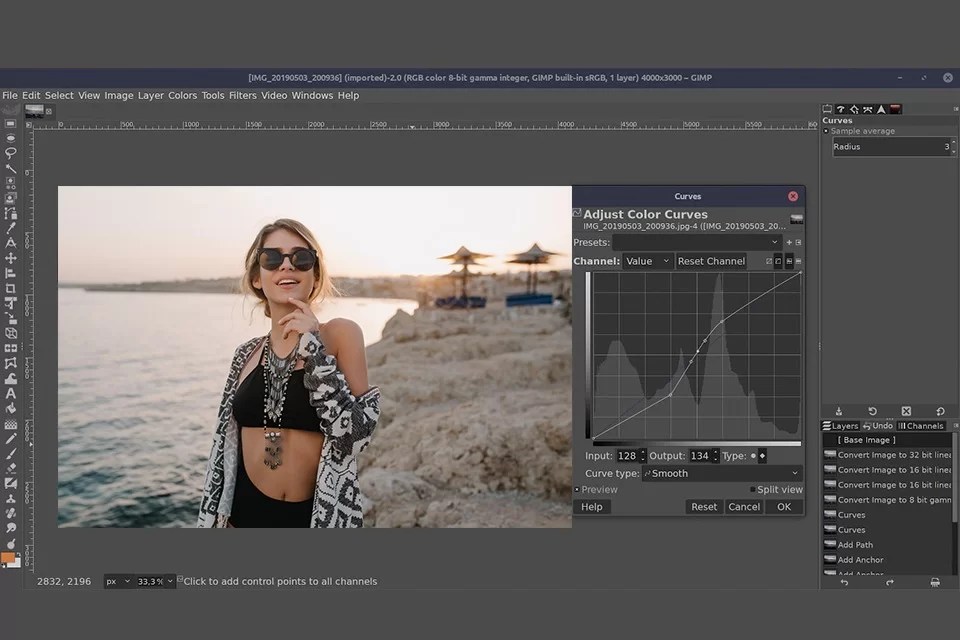
Task: Open the Colors menu
Action: (182, 95)
